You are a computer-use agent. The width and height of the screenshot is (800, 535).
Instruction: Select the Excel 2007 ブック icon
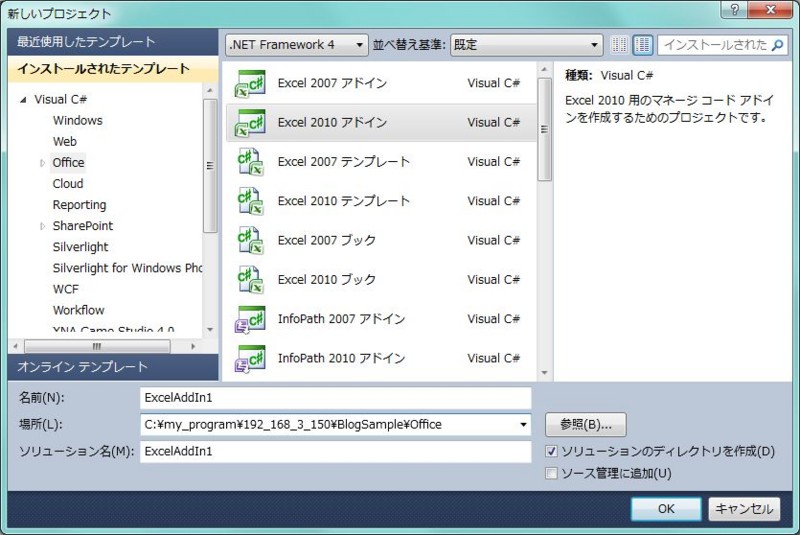(250, 240)
